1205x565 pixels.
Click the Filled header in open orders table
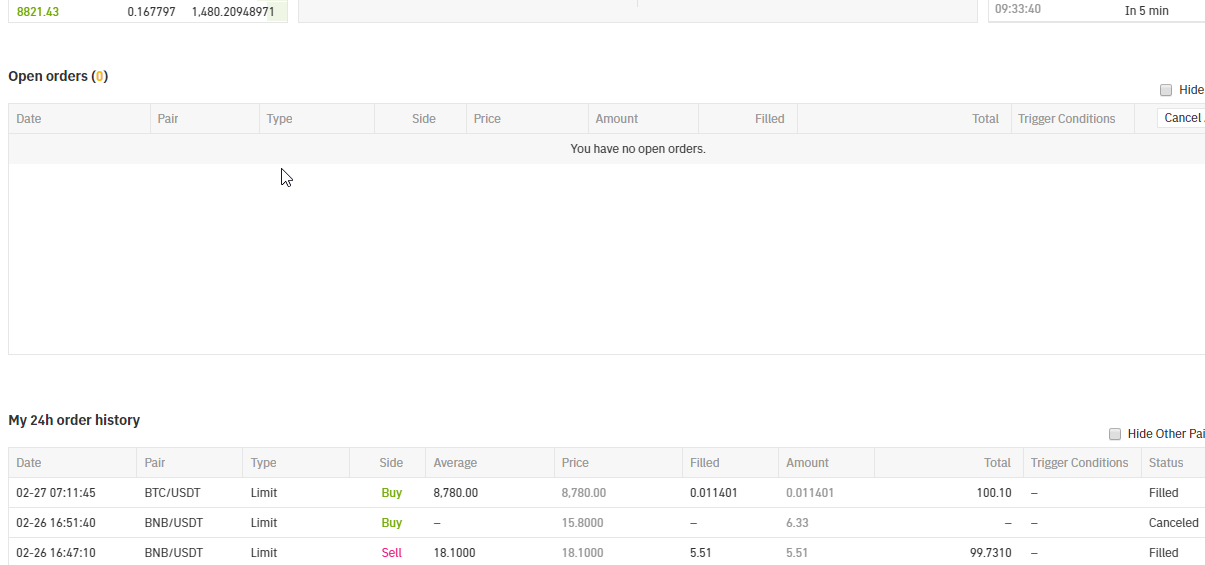point(769,119)
